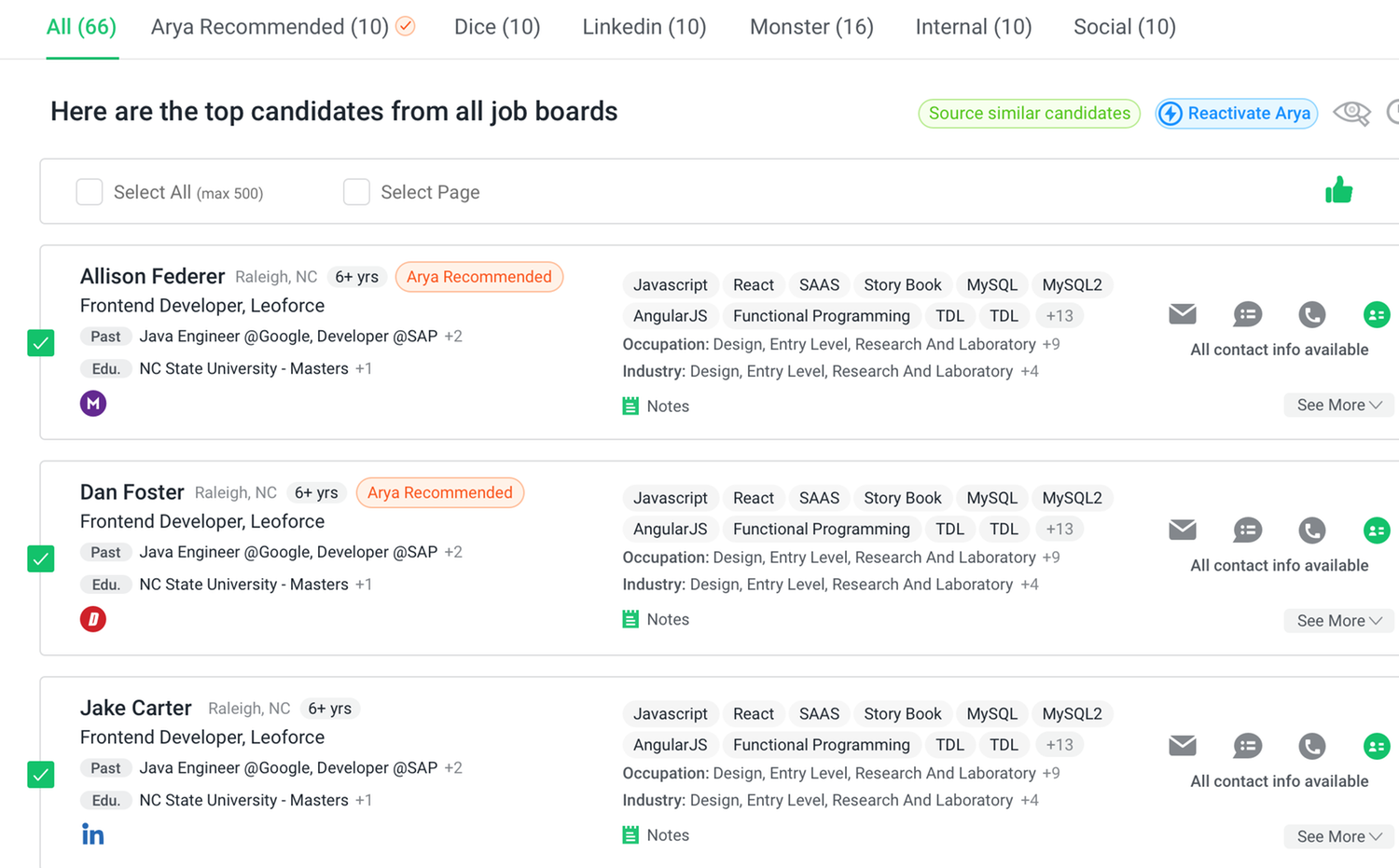View Allison Federer's Monster profile icon
Screen dimensions: 1399x868
point(93,403)
